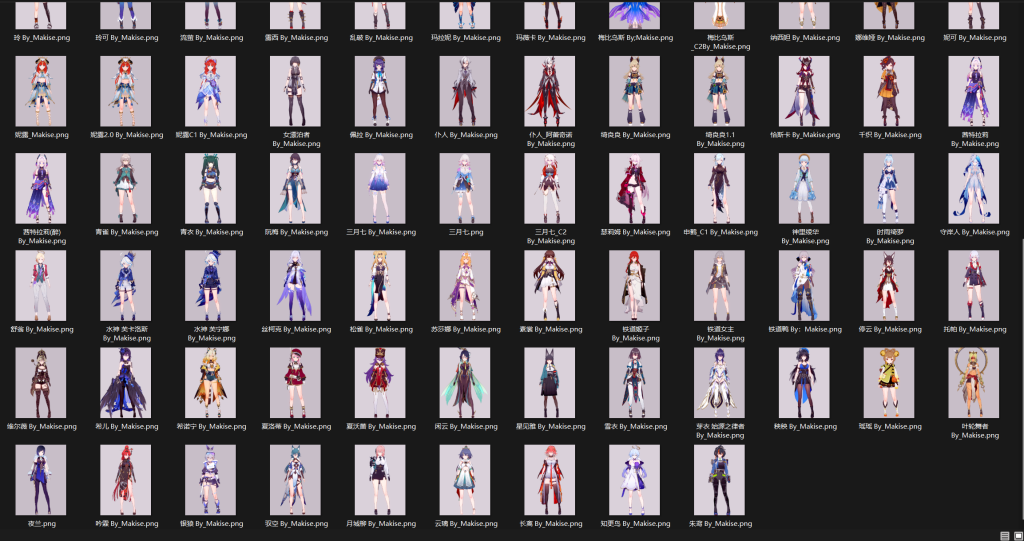Select the 水神 芙卡洛斯 By_Makise.png thumbnail

[x=126, y=284]
